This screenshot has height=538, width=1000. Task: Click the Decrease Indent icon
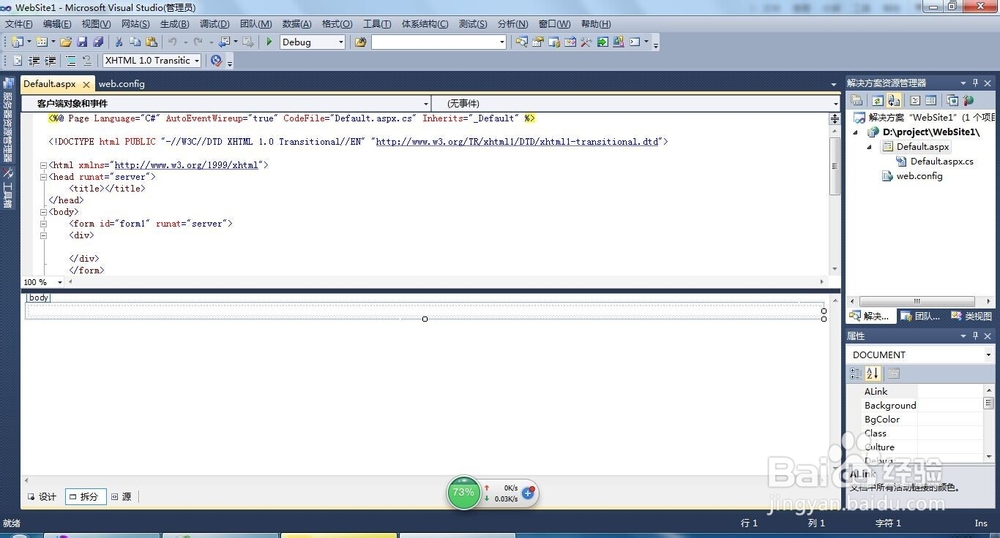click(x=34, y=61)
